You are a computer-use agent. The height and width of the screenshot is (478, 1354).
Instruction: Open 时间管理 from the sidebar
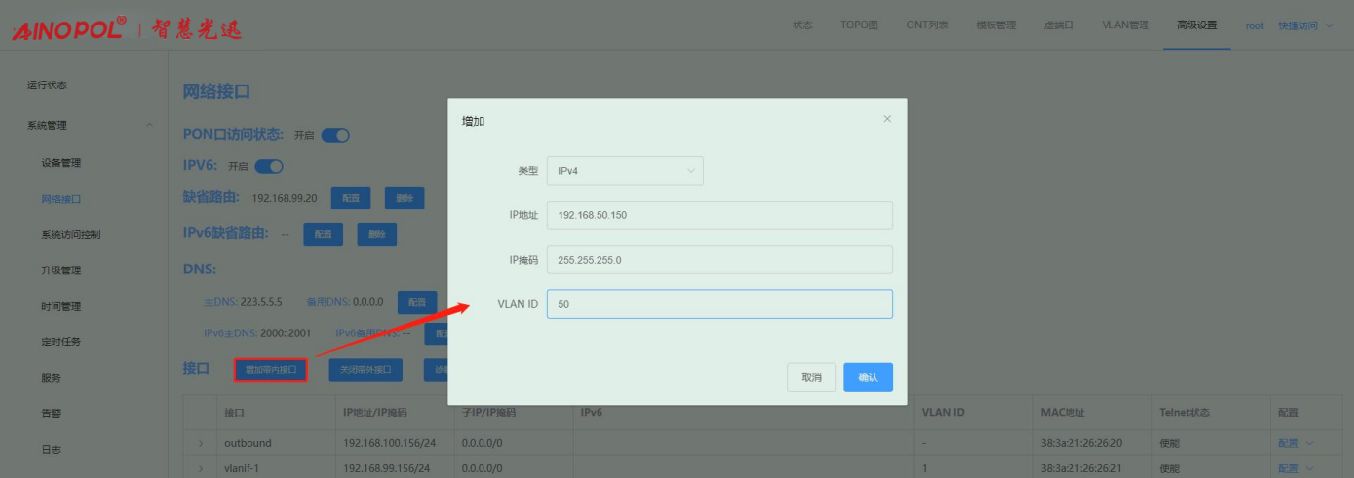[61, 306]
